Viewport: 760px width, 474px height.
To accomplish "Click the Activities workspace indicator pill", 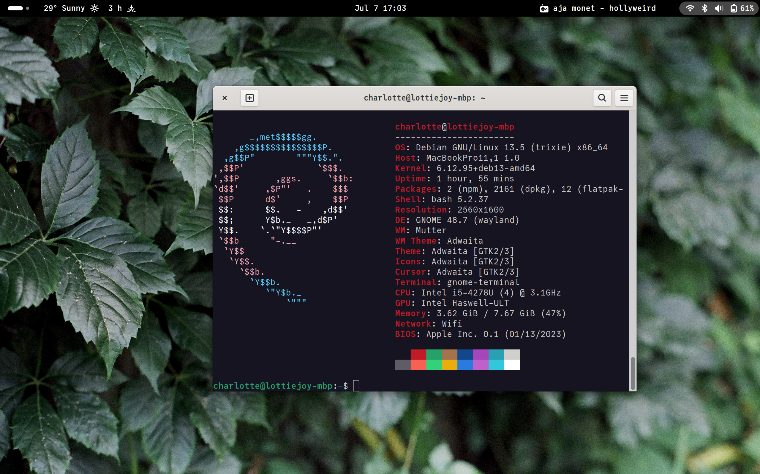I will [18, 8].
